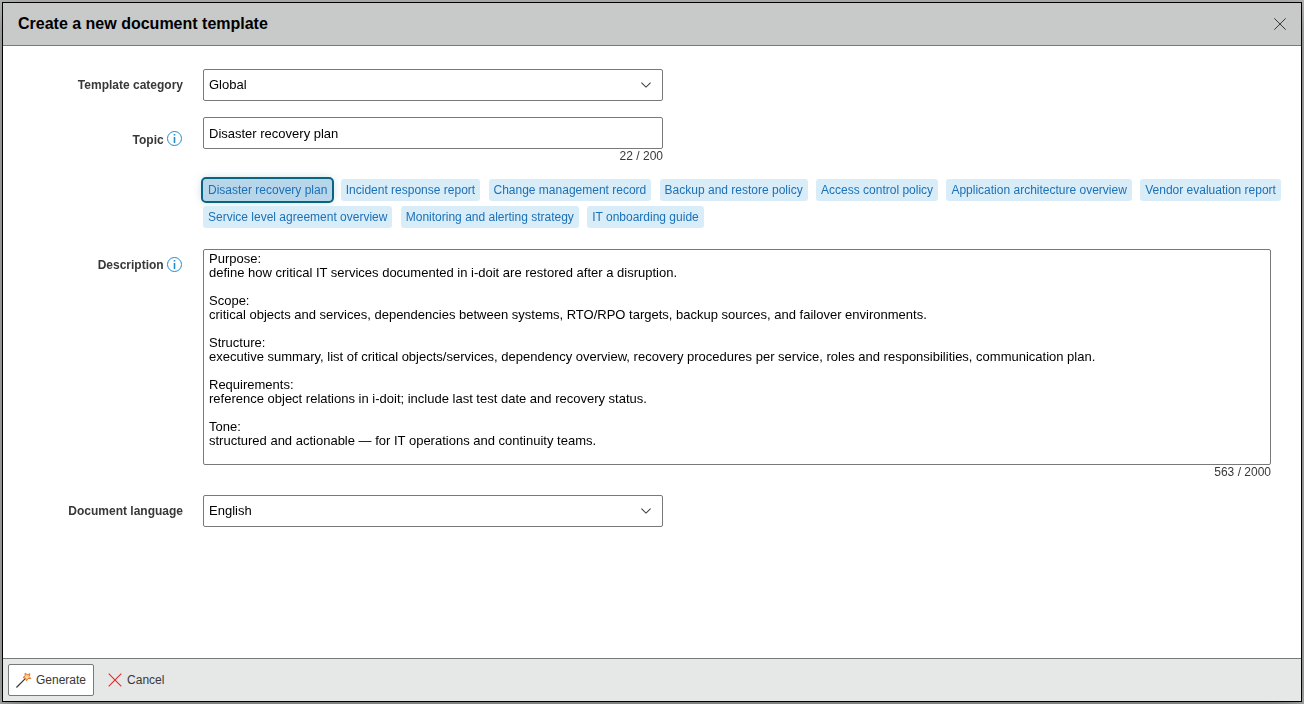Select the Backup and restore policy chip
1304x704 pixels.
(734, 190)
